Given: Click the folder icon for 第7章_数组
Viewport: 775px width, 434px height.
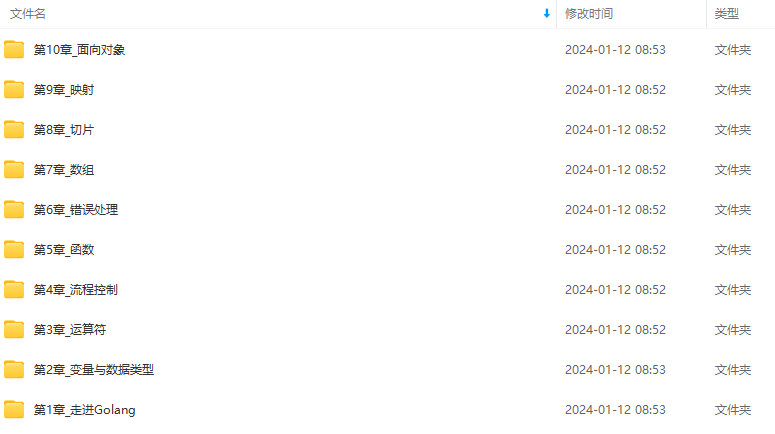Looking at the screenshot, I should (14, 170).
